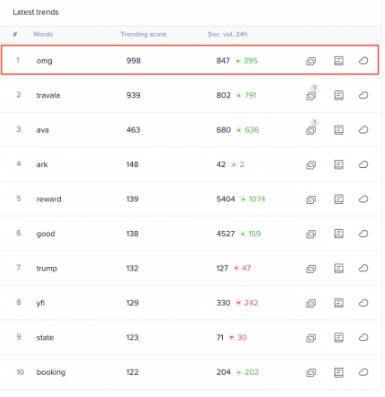The image size is (385, 397).
Task: Select the trending word booking
Action: 51,372
